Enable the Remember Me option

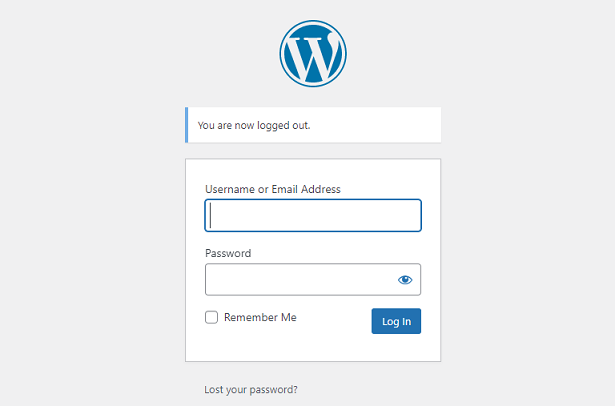pos(211,317)
